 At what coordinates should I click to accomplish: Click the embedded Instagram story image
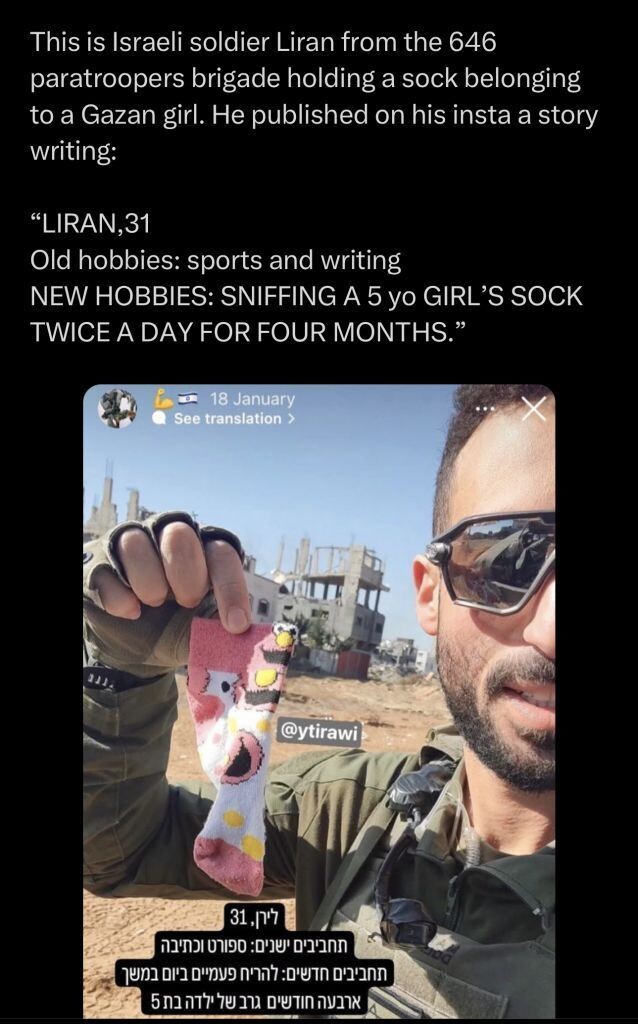[x=319, y=701]
